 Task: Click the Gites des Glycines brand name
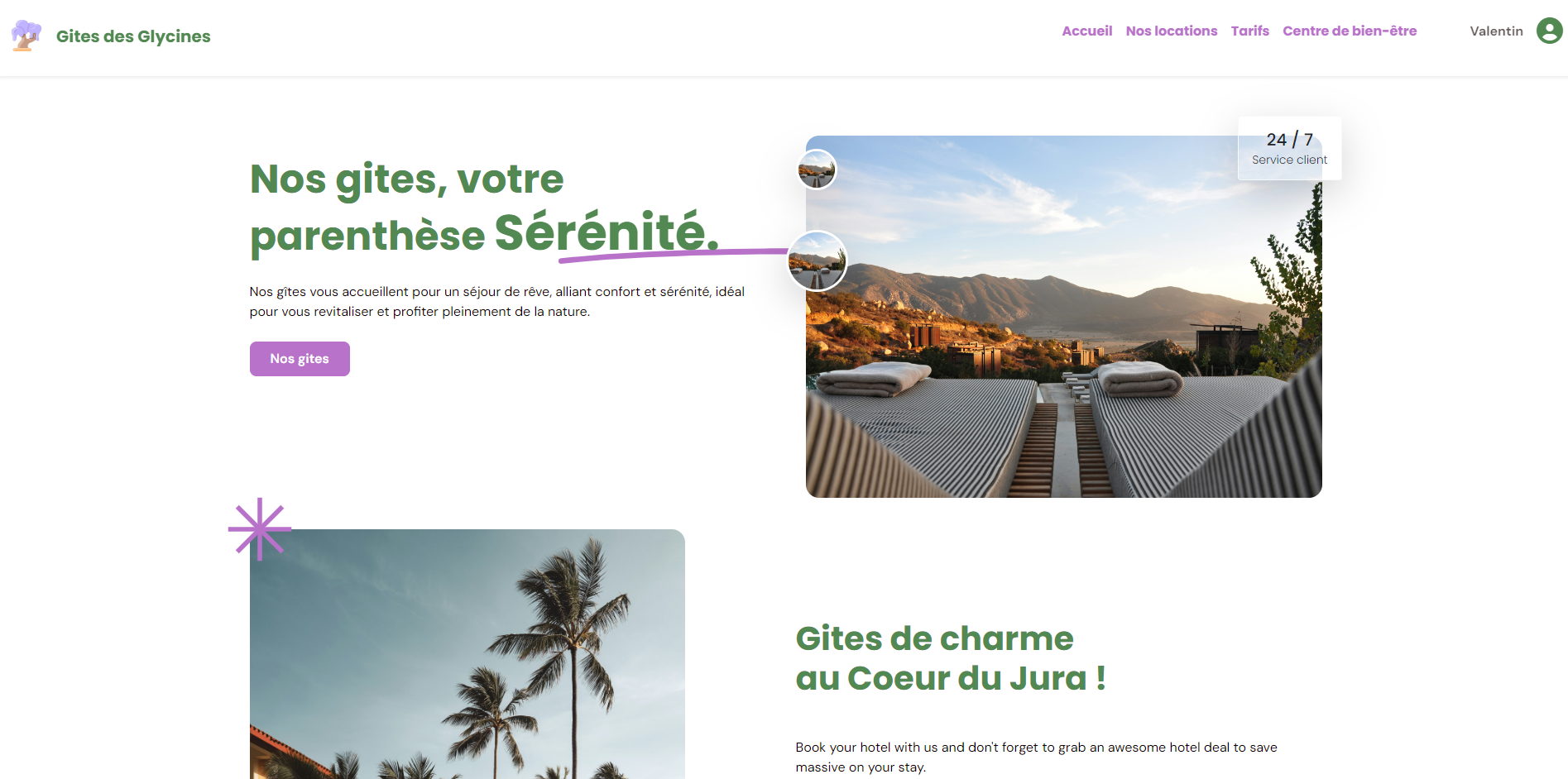point(133,36)
